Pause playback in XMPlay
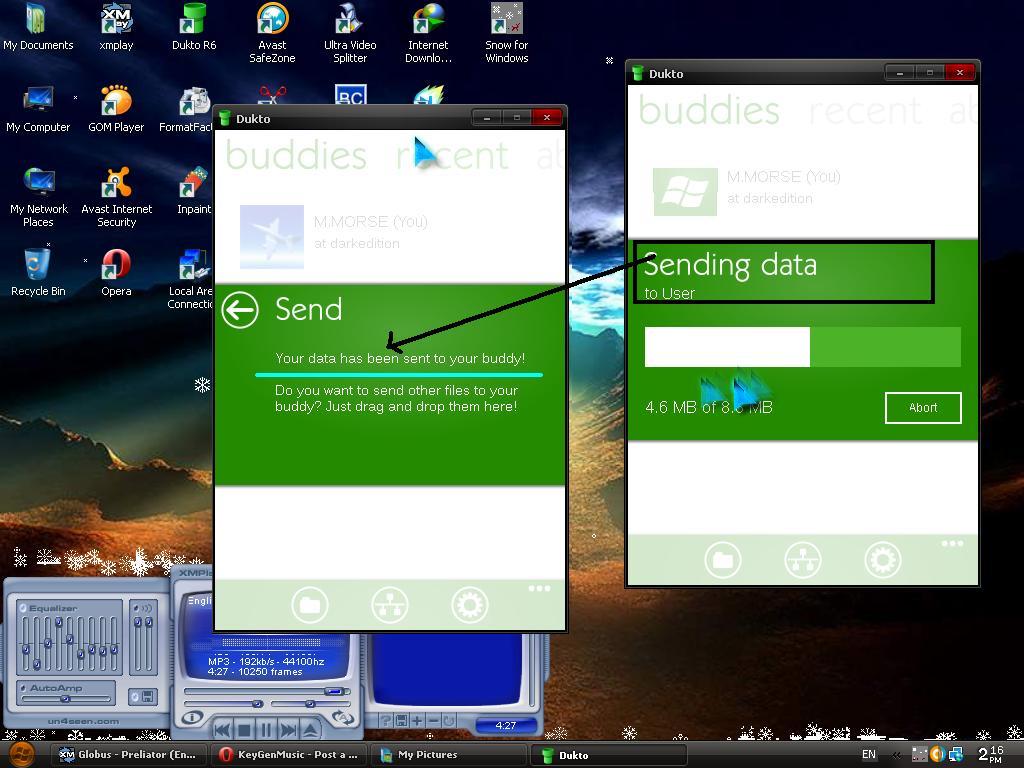The height and width of the screenshot is (768, 1024). coord(266,730)
